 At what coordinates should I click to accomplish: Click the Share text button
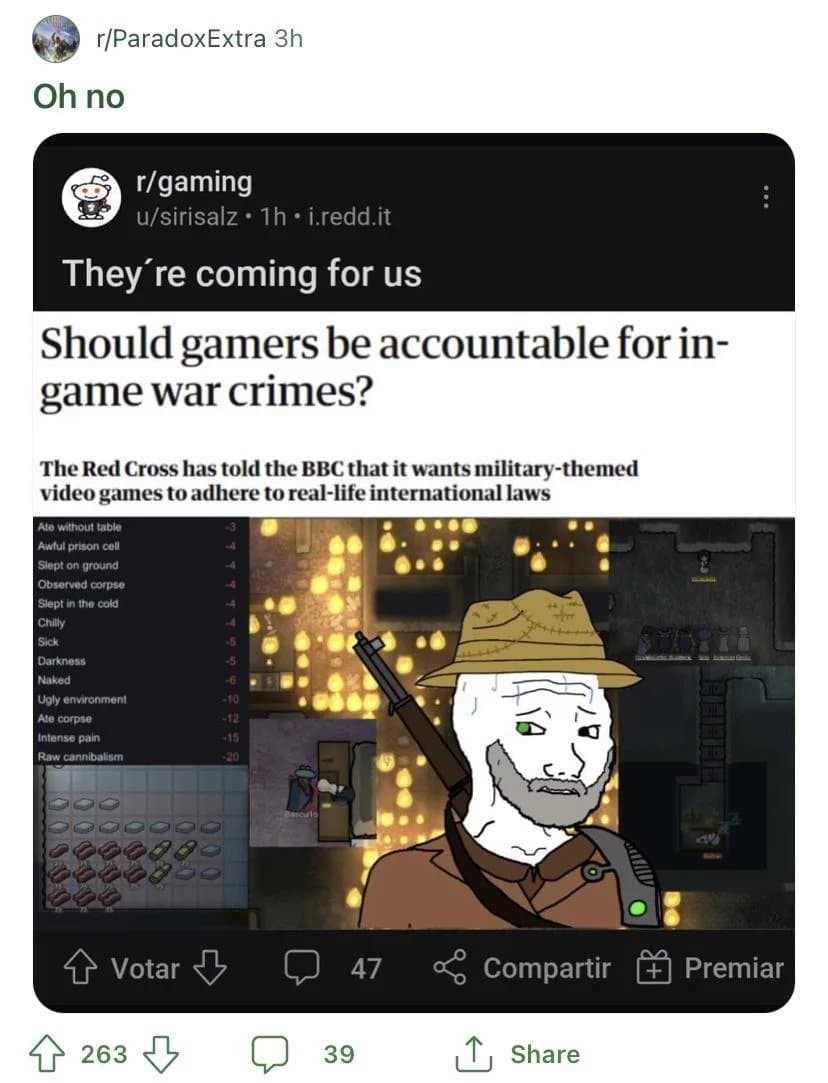(x=545, y=1054)
